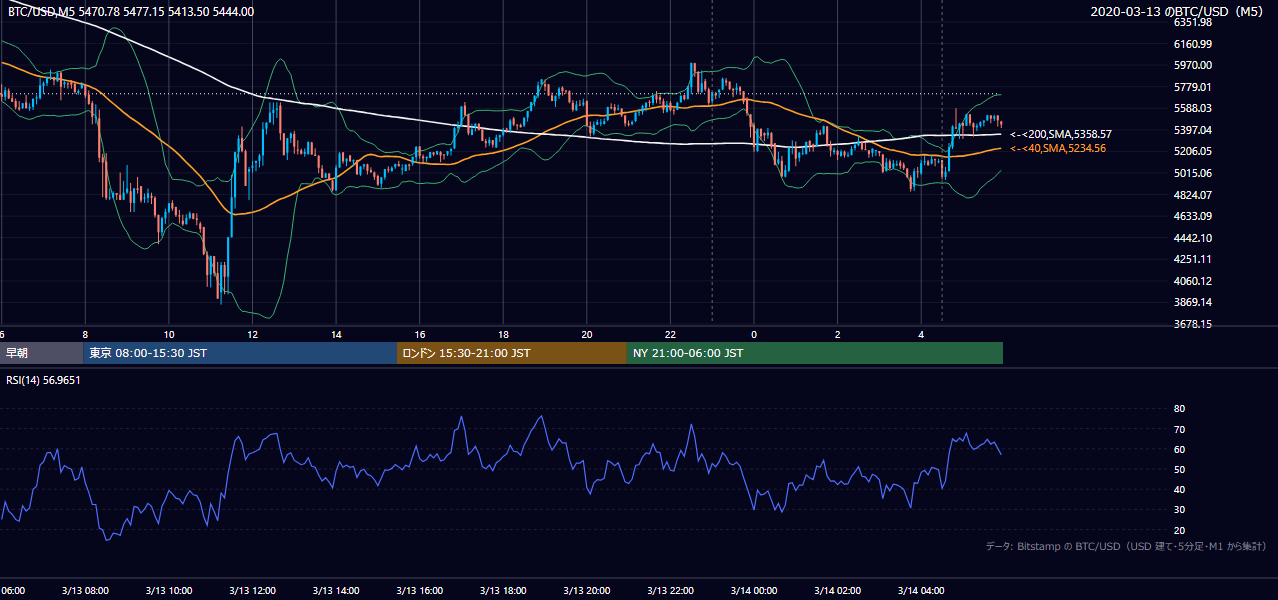
Task: Click the 3/13 12:00 time axis label
Action: pyautogui.click(x=252, y=591)
